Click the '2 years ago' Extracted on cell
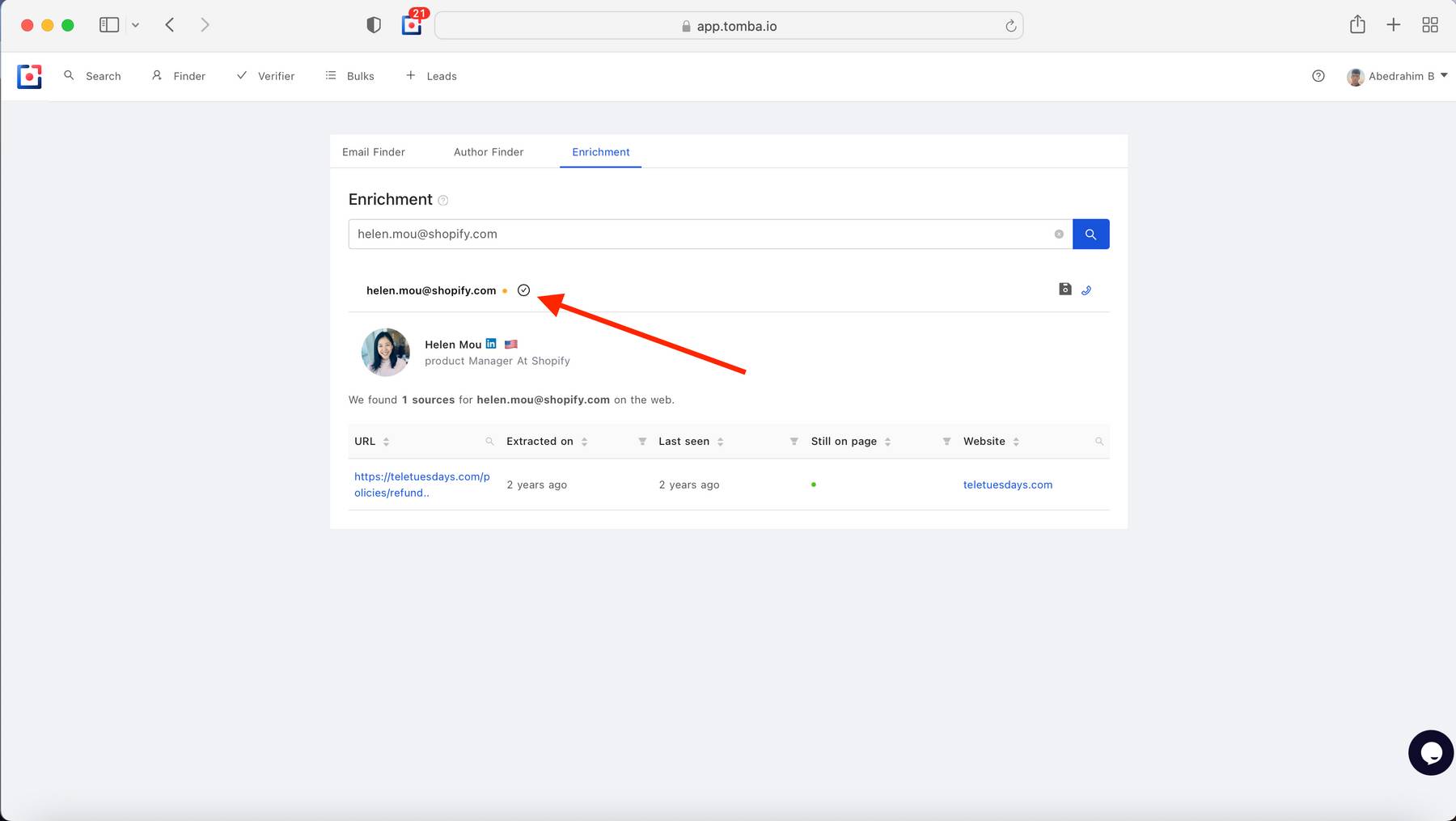Image resolution: width=1456 pixels, height=821 pixels. [537, 485]
